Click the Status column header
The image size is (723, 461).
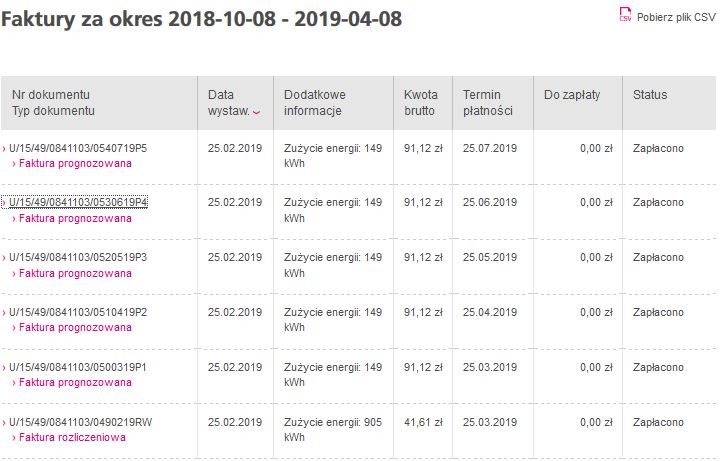[650, 94]
